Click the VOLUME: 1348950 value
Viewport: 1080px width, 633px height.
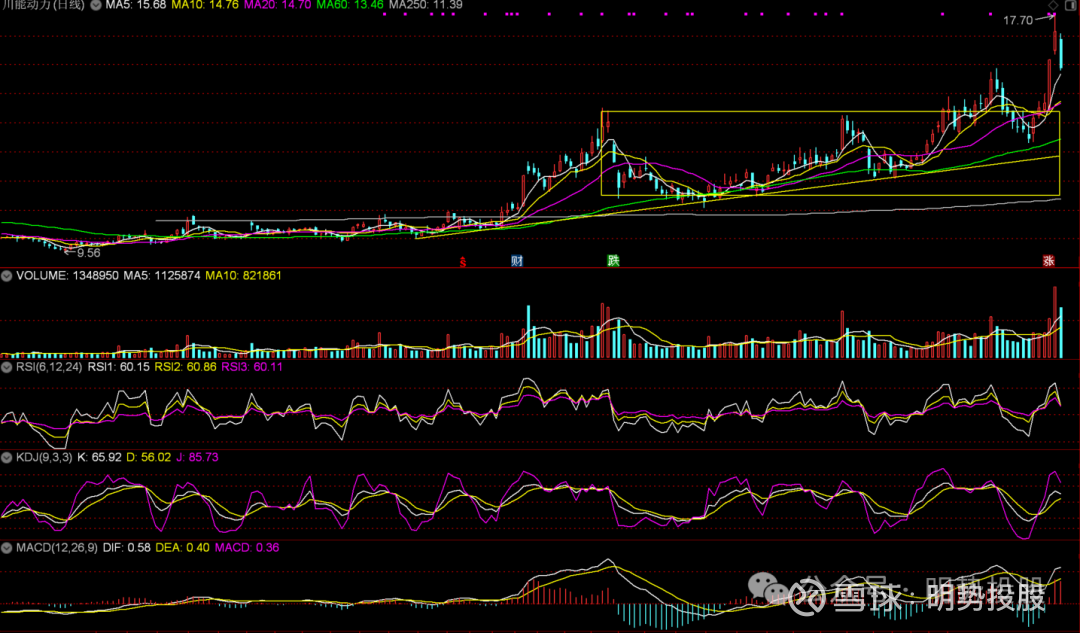(x=68, y=276)
